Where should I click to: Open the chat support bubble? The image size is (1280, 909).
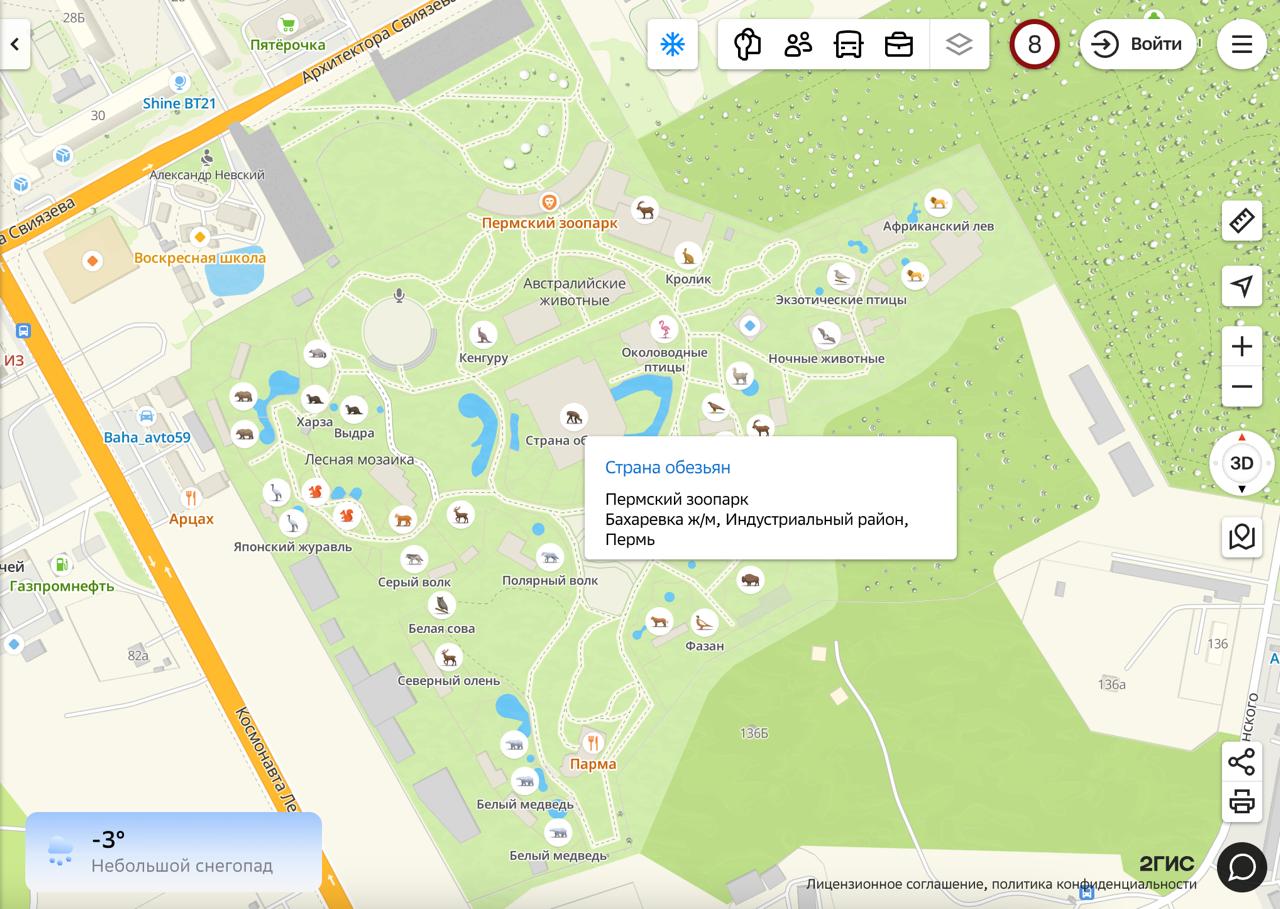1241,866
